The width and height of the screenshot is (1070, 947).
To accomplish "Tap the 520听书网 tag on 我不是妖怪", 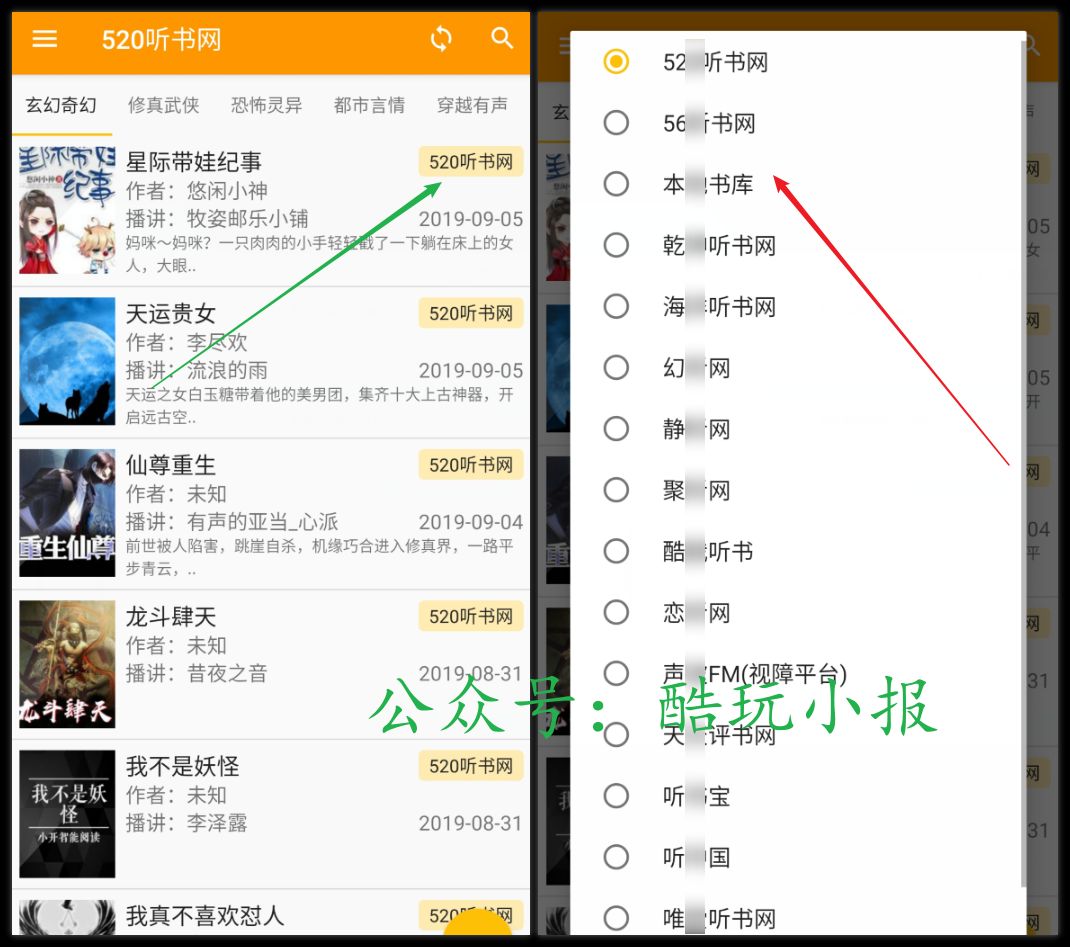I will tap(471, 766).
